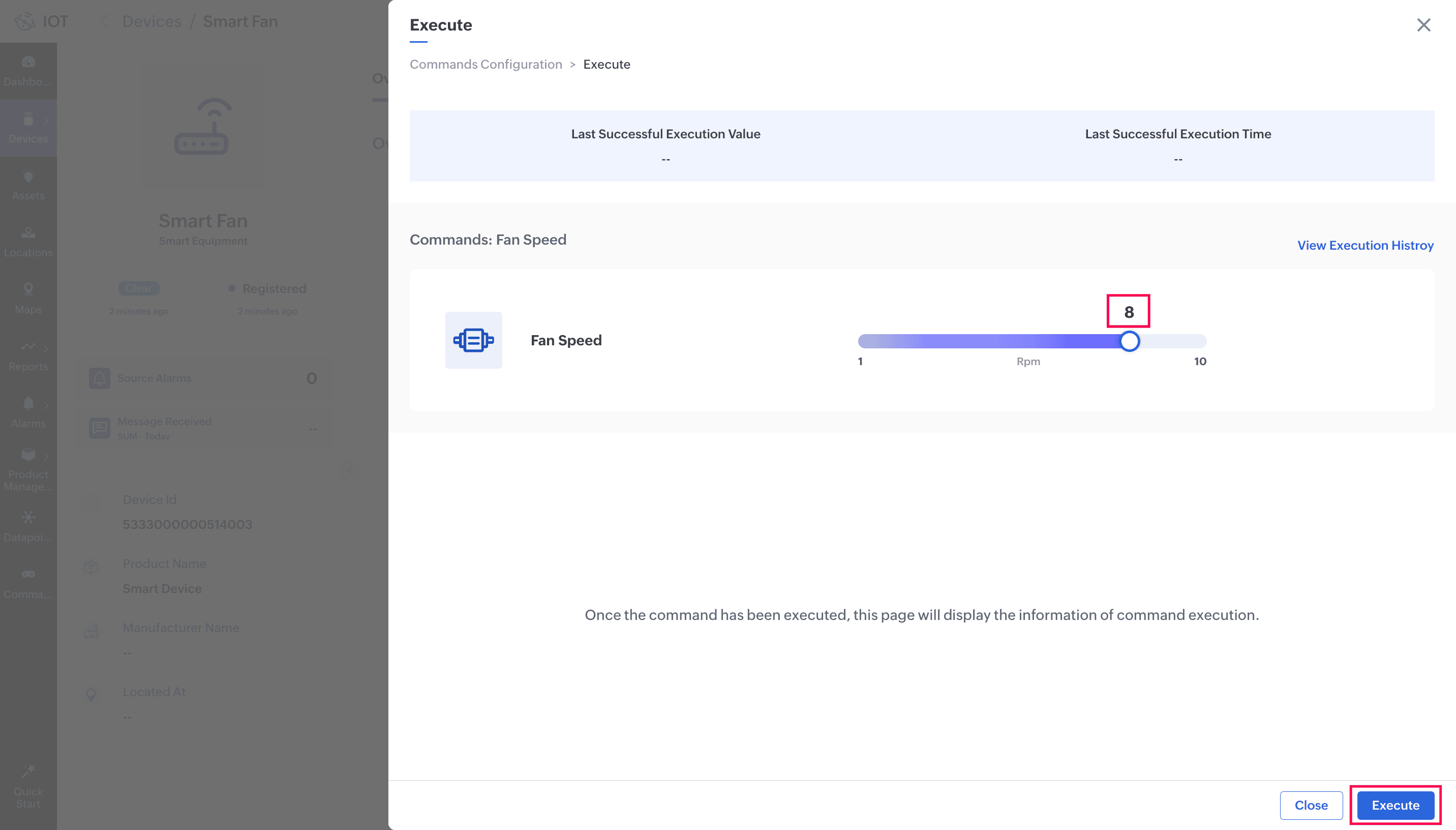Click the Fan Speed slider handle
Viewport: 1456px width, 830px height.
pos(1129,341)
